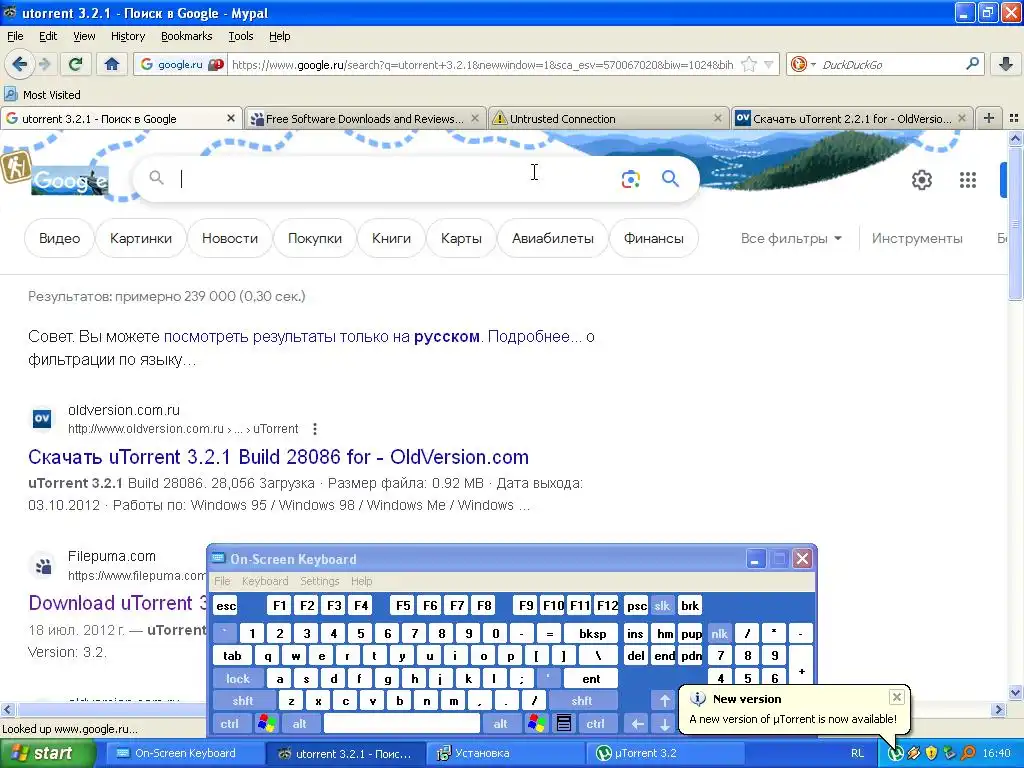The height and width of the screenshot is (768, 1024).
Task: Click the Most Visited bookmarks folder
Action: click(42, 95)
